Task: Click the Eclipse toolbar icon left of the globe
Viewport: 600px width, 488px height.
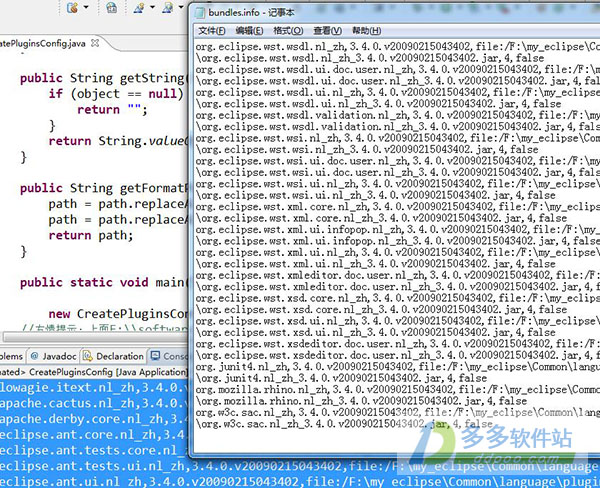Action: tap(72, 8)
